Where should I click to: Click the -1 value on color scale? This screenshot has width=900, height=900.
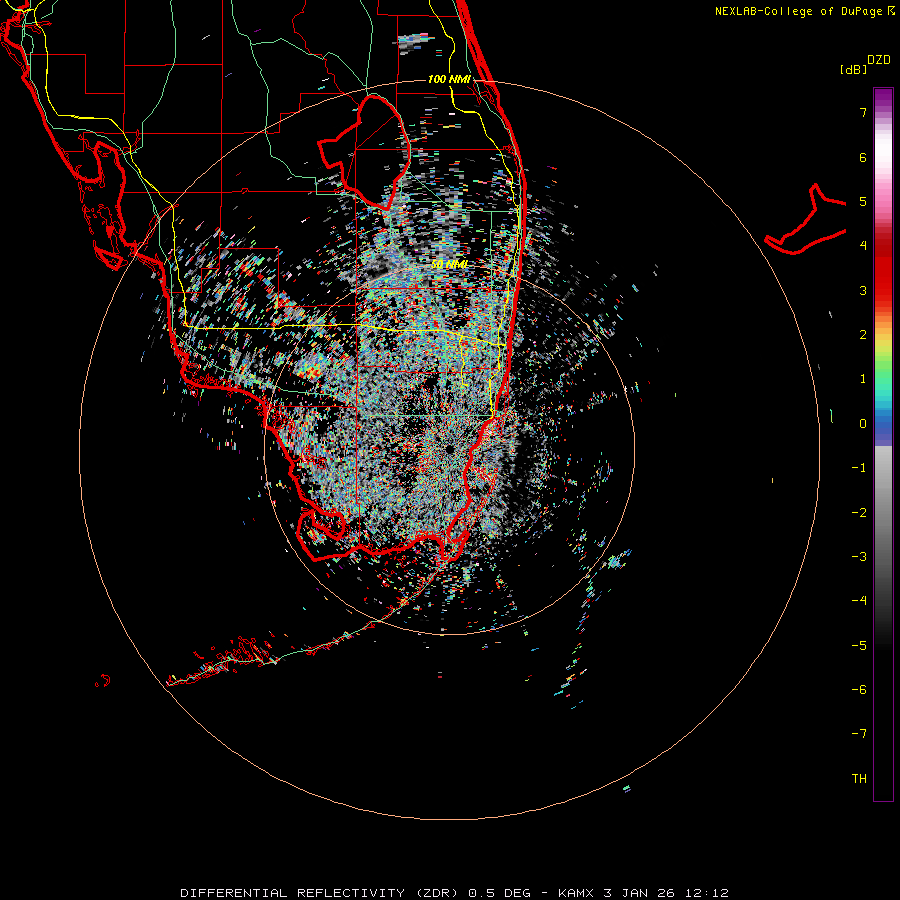pyautogui.click(x=859, y=468)
